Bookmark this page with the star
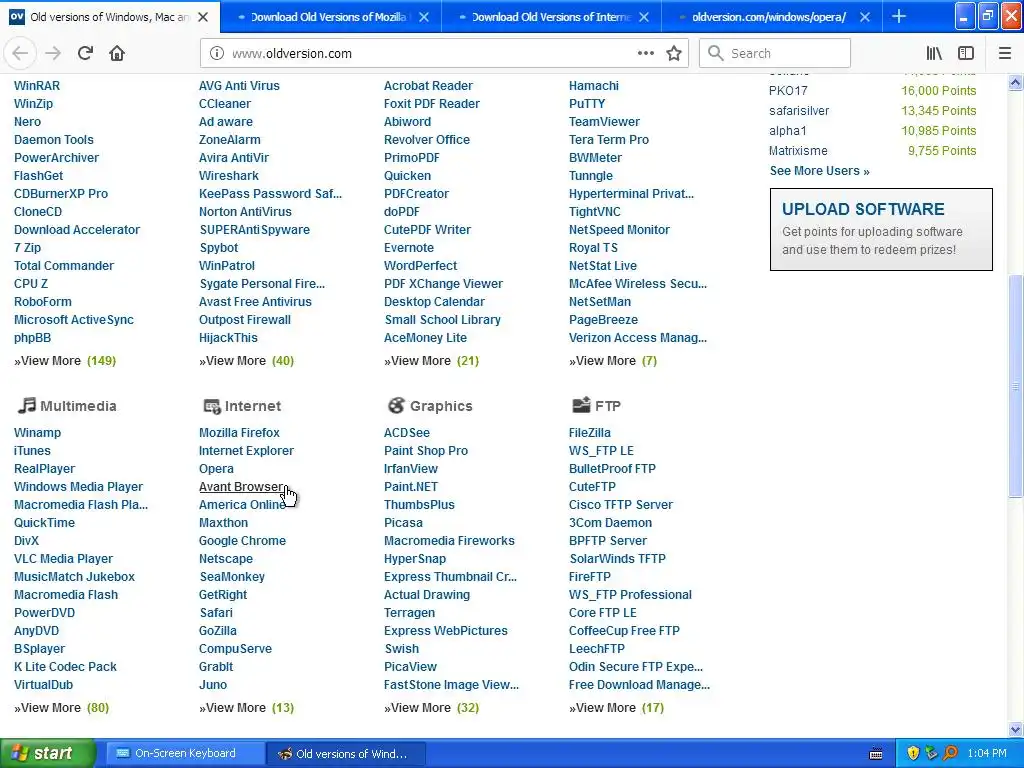Screen dimensions: 1024x768 pos(674,54)
